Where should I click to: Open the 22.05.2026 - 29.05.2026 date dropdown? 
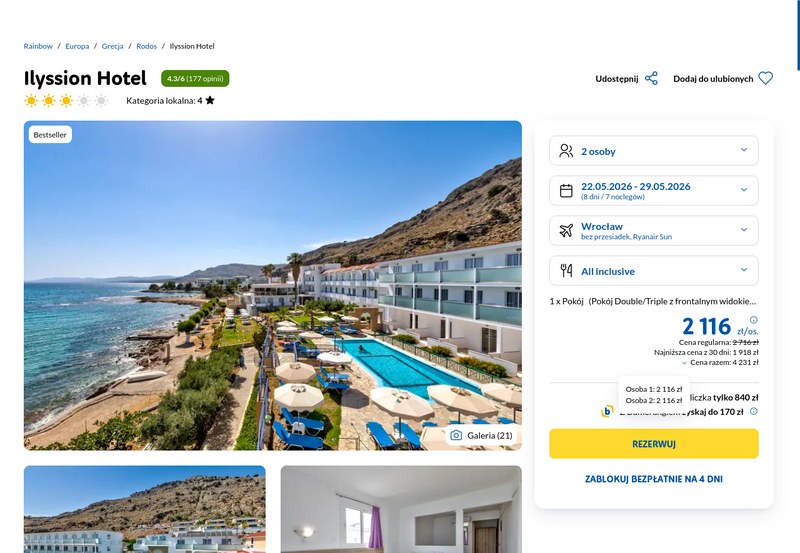(x=654, y=191)
